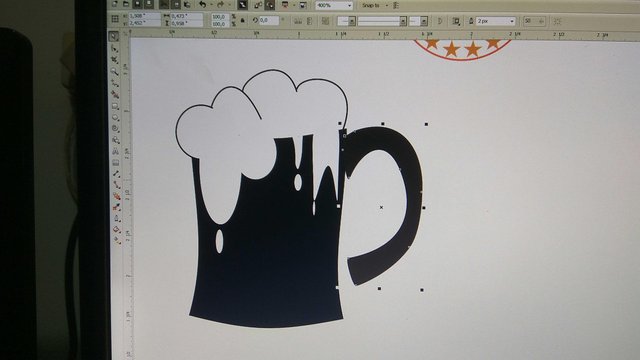Click the Open folder icon
The height and width of the screenshot is (360, 640).
pos(126,4)
